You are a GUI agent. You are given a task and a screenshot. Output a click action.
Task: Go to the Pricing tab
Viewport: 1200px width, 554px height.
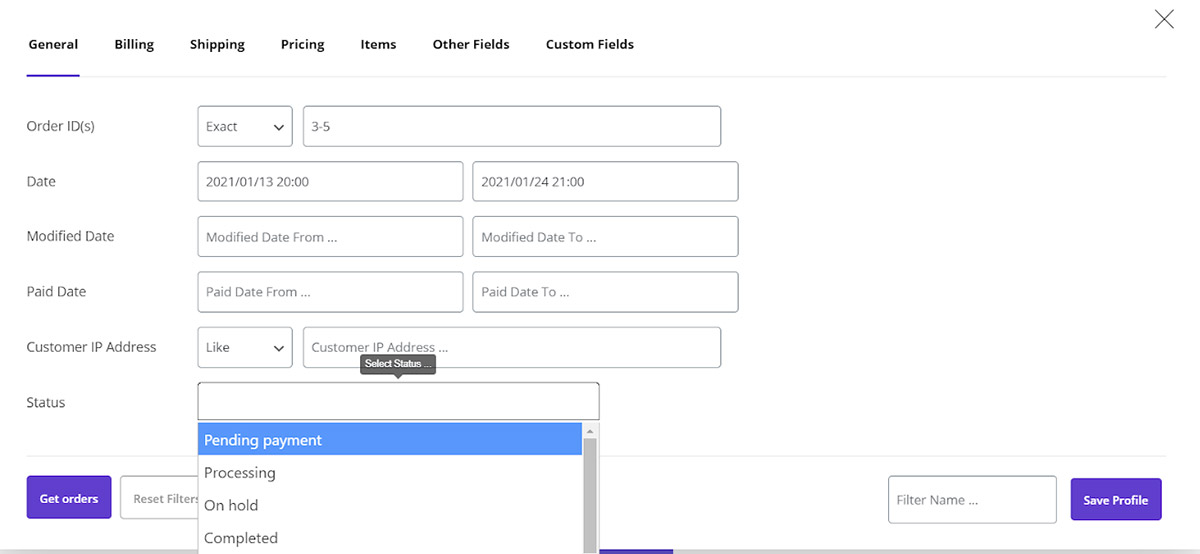click(x=302, y=44)
